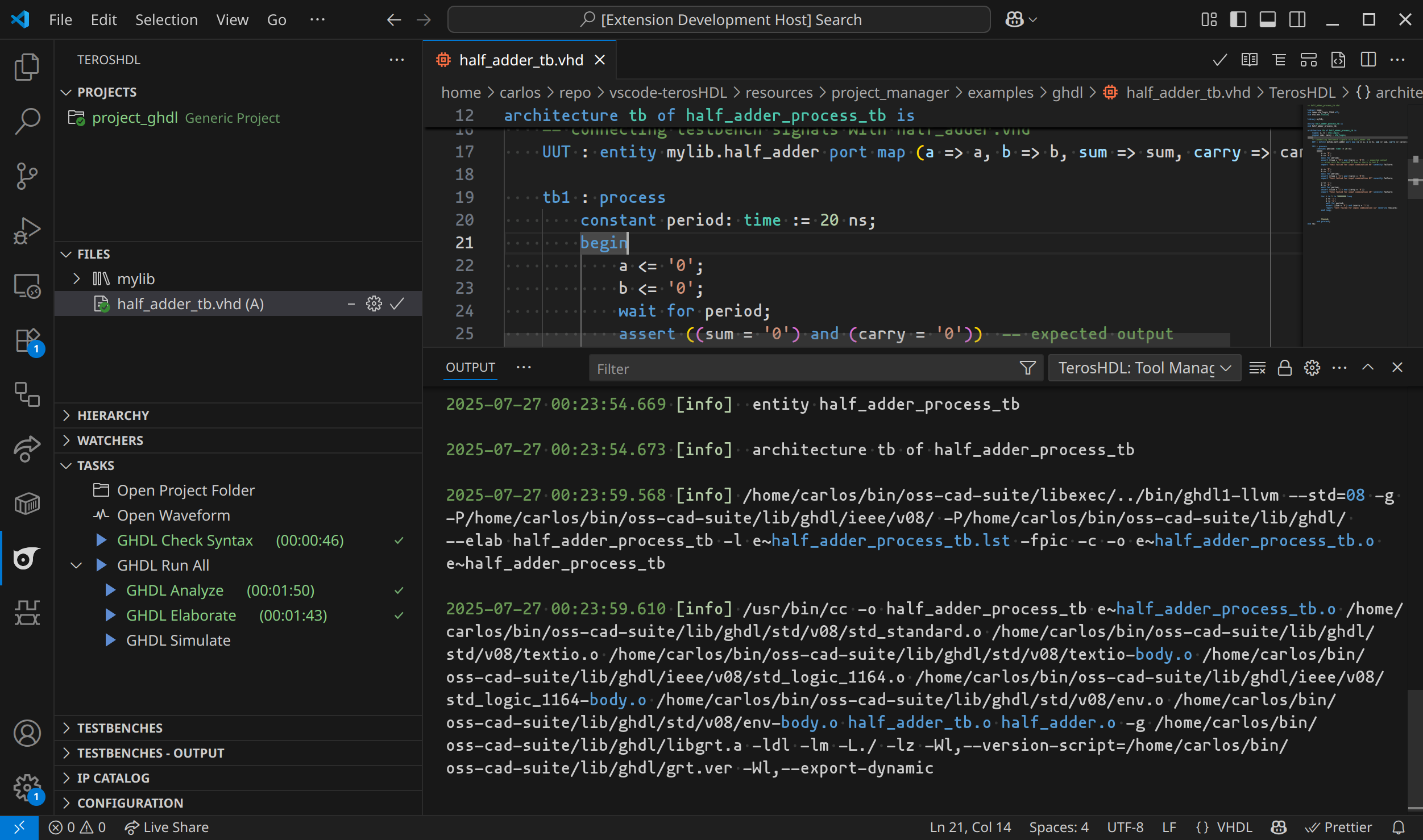Click Prettier in status bar

(1338, 827)
